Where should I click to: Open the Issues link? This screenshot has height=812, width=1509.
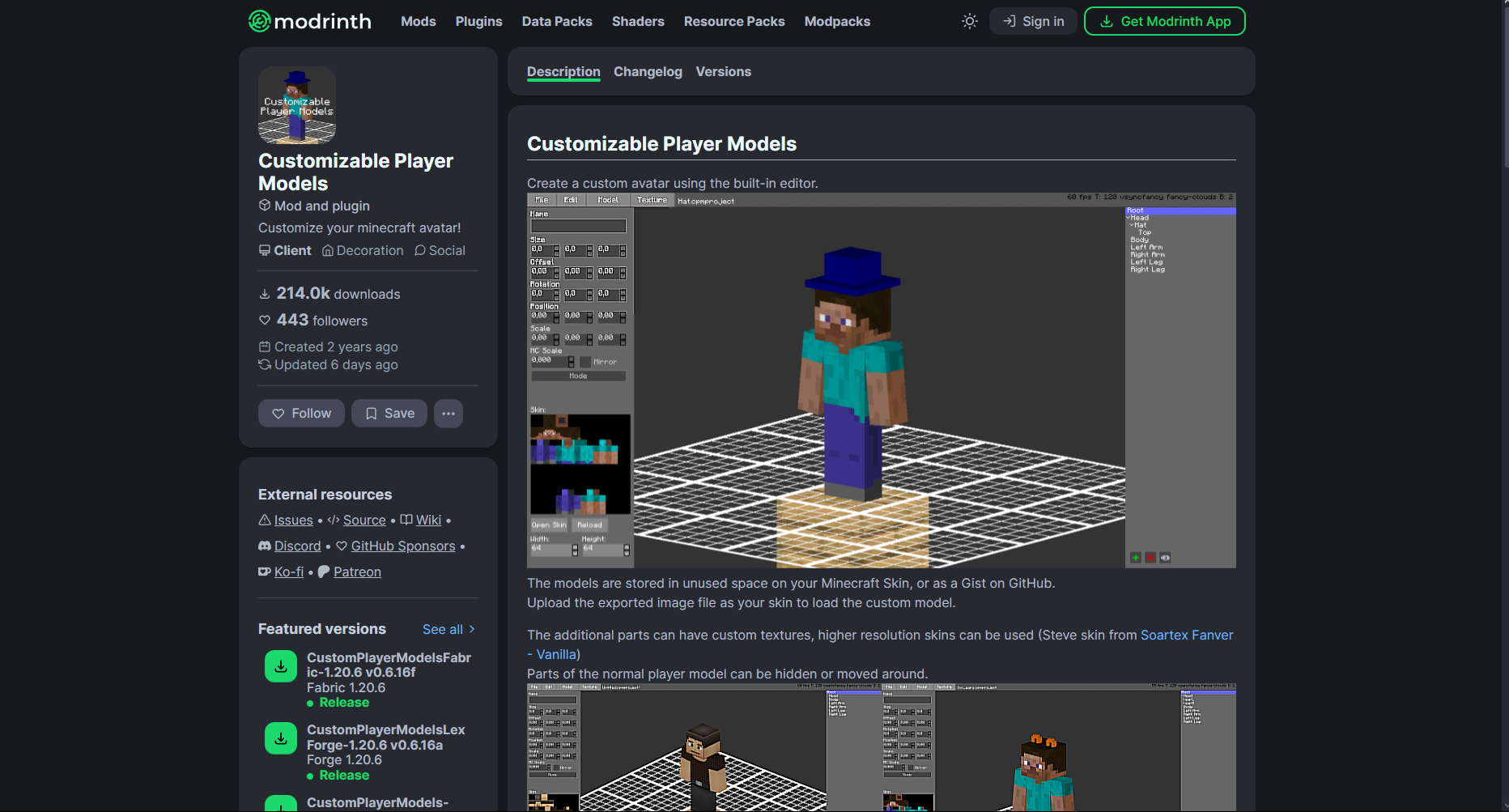click(293, 520)
